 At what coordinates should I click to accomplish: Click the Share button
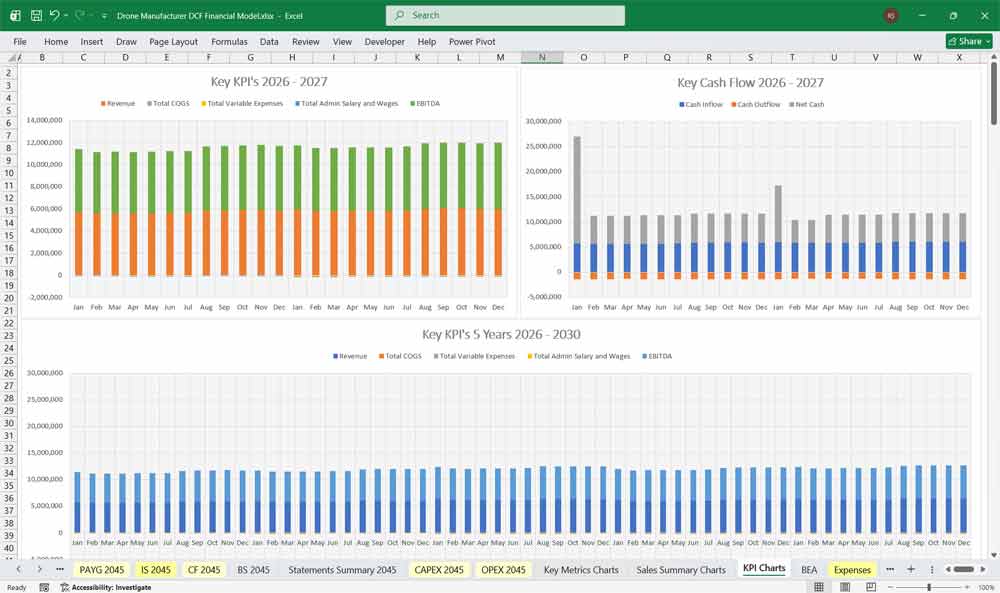(965, 41)
